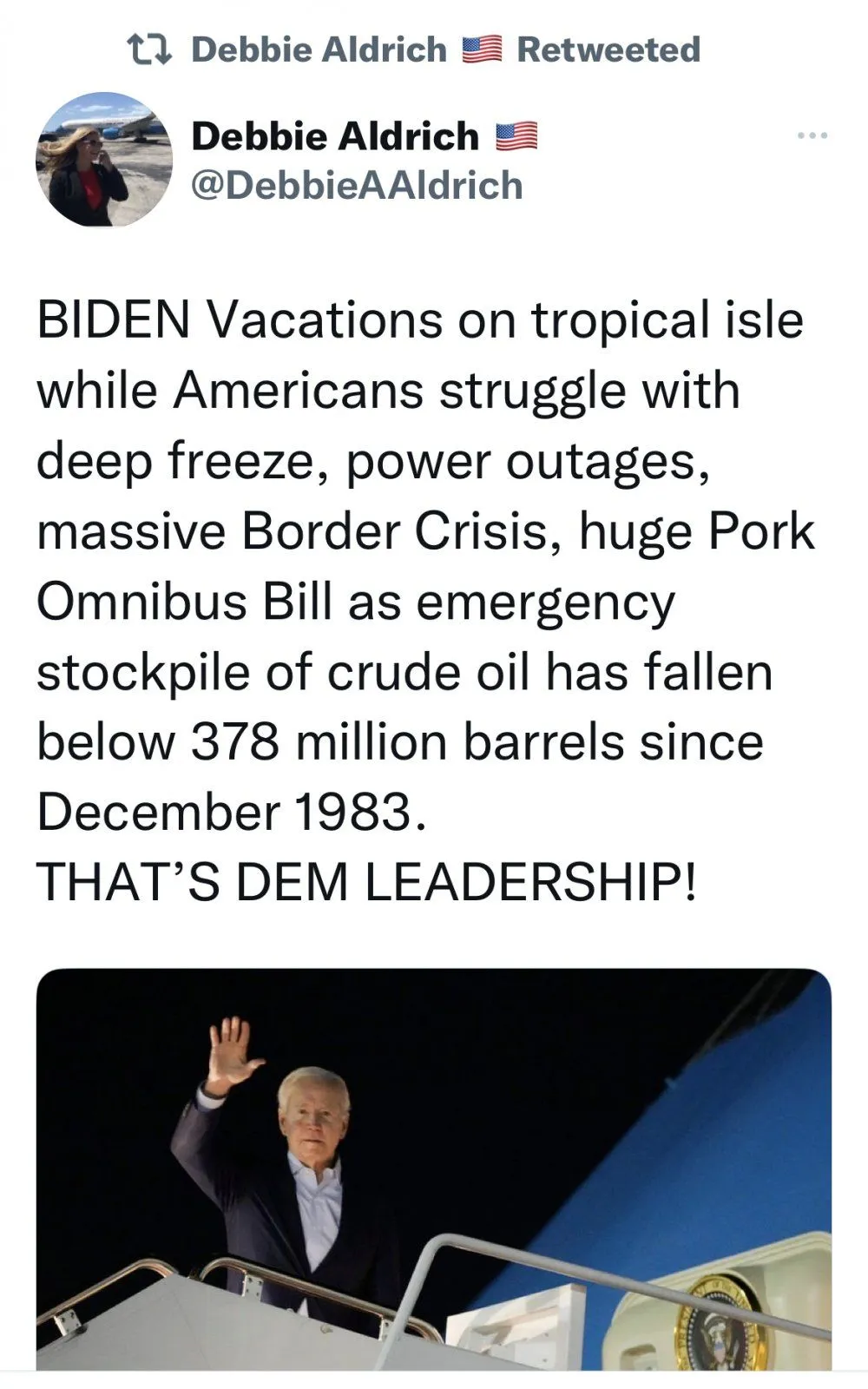
Task: Click the "THAT'S DEM LEADERSHIP!" line
Action: 366,881
